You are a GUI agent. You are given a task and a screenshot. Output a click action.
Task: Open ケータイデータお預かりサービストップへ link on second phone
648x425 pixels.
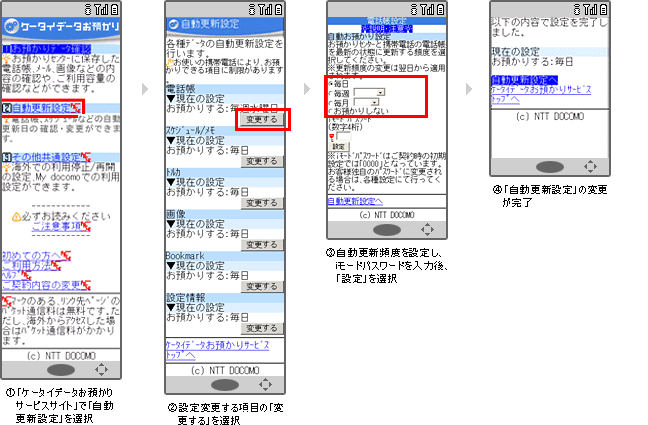[x=217, y=350]
